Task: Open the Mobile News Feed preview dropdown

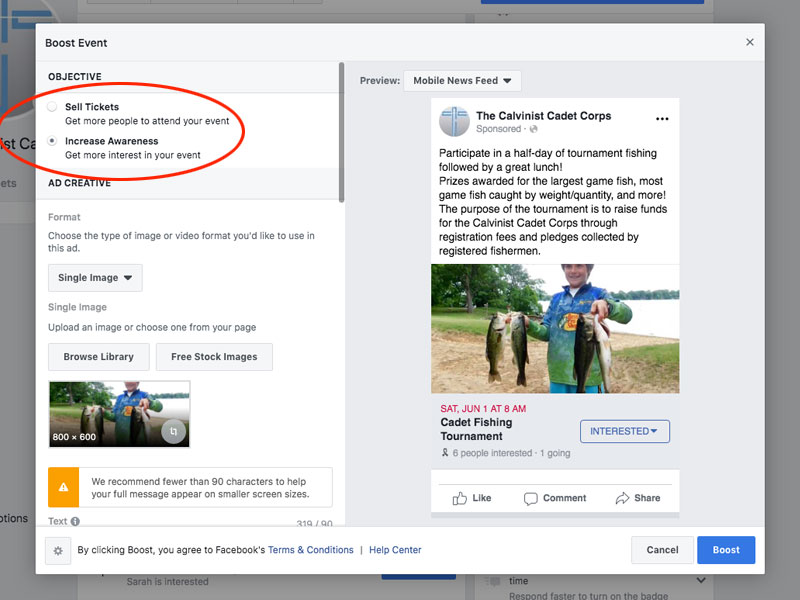Action: tap(462, 81)
